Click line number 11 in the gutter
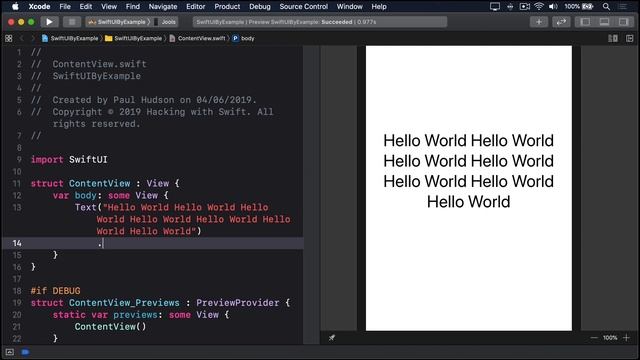This screenshot has height=360, width=640. point(17,184)
